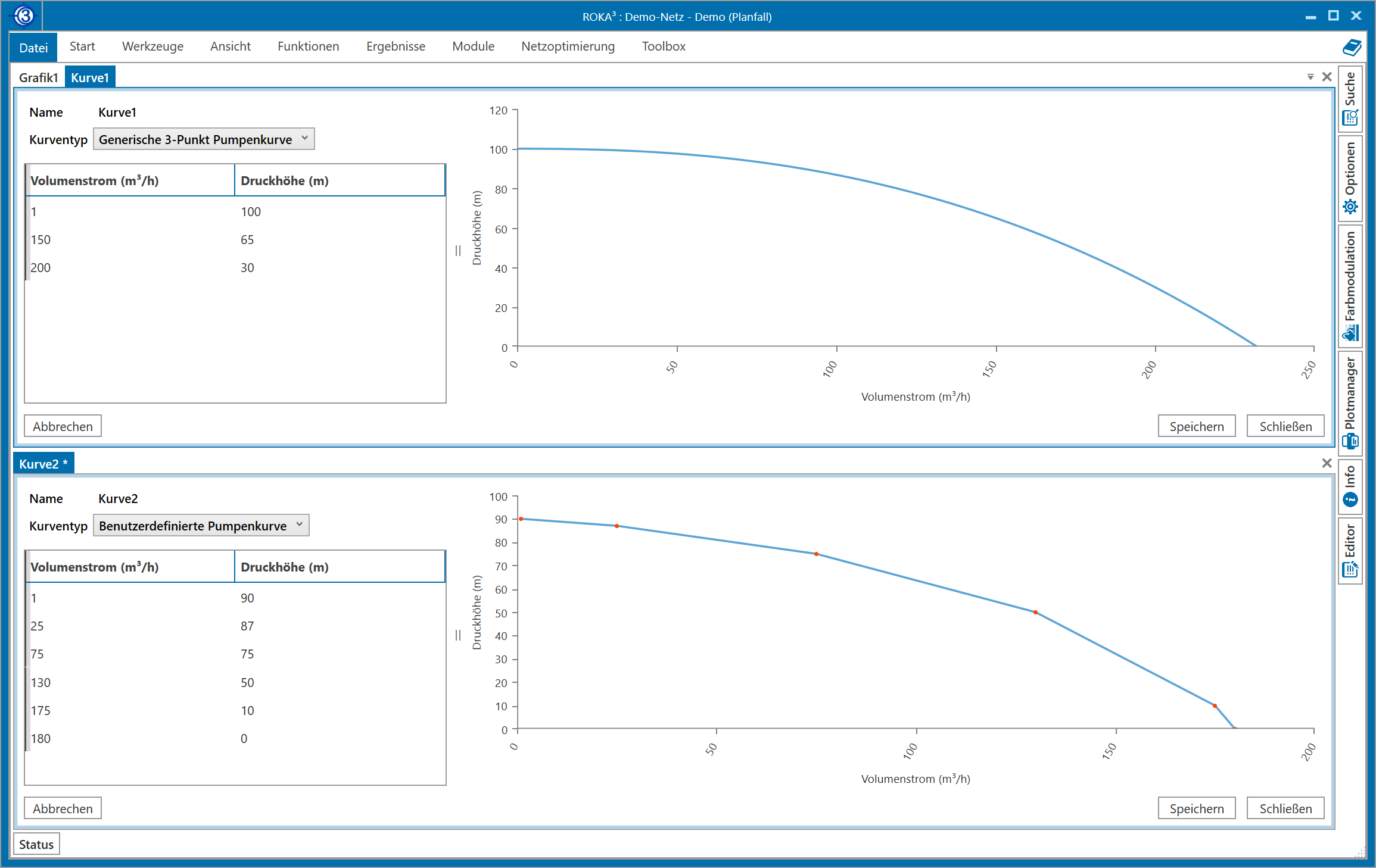Open the Plotmanager side panel
Screen dimensions: 1376x868
click(x=1350, y=402)
